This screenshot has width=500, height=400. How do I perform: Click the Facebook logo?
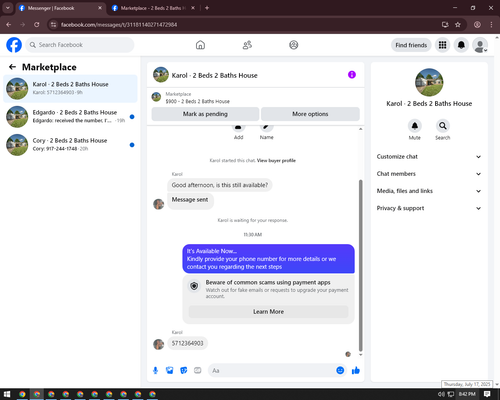pos(14,45)
